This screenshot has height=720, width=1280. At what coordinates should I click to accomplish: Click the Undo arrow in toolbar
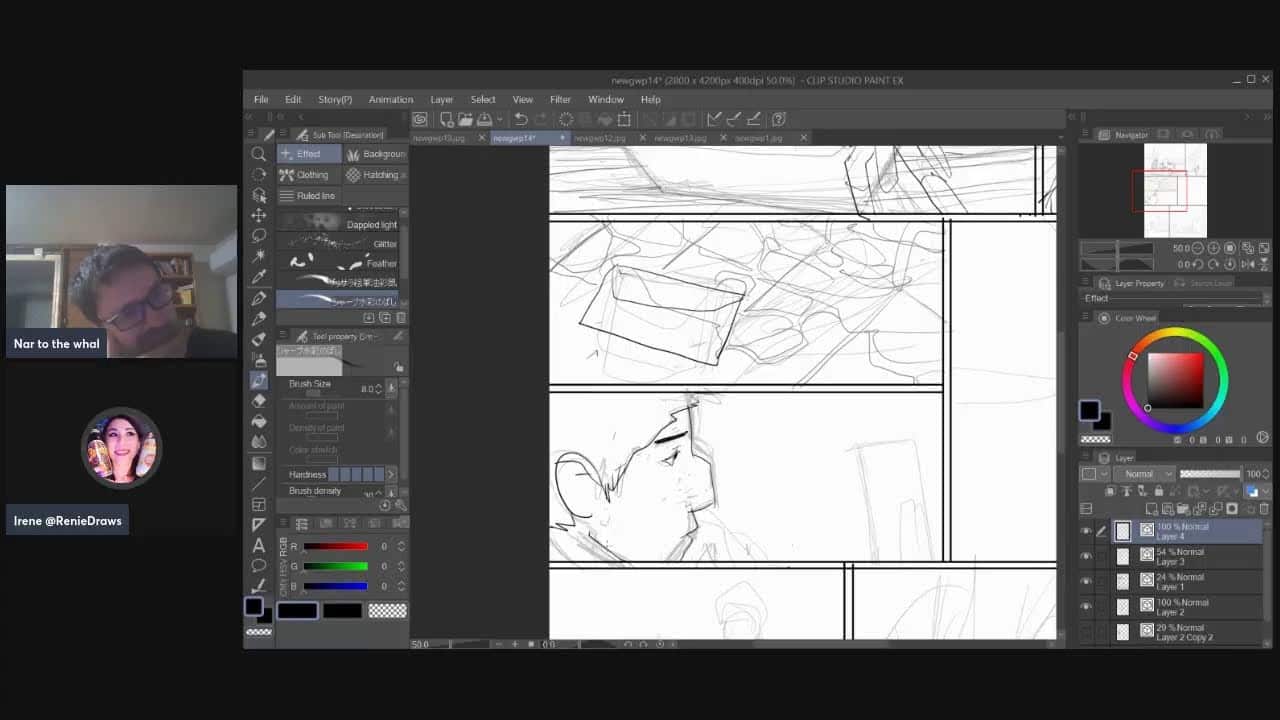tap(521, 119)
